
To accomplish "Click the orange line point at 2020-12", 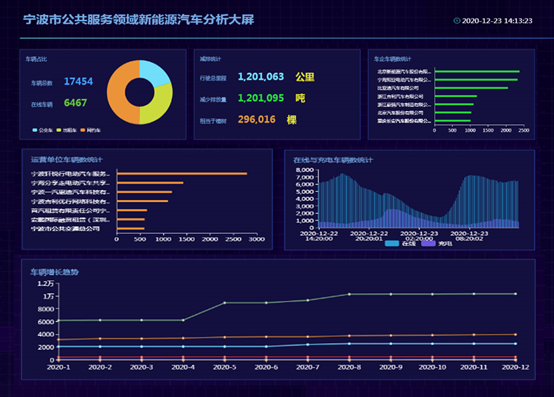I will 515,334.
